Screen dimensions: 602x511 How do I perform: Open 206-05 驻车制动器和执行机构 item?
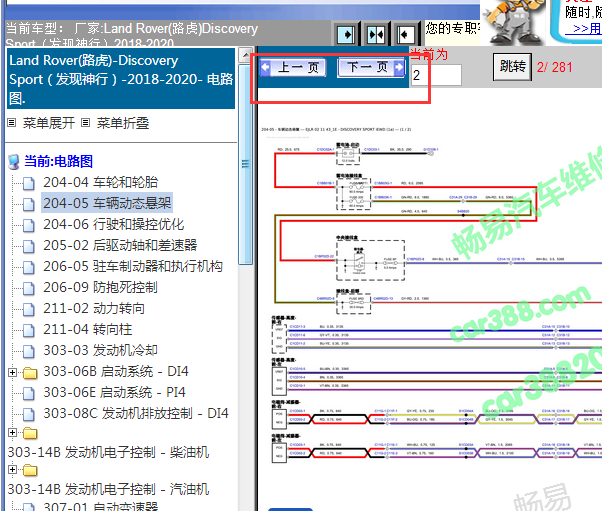(133, 266)
